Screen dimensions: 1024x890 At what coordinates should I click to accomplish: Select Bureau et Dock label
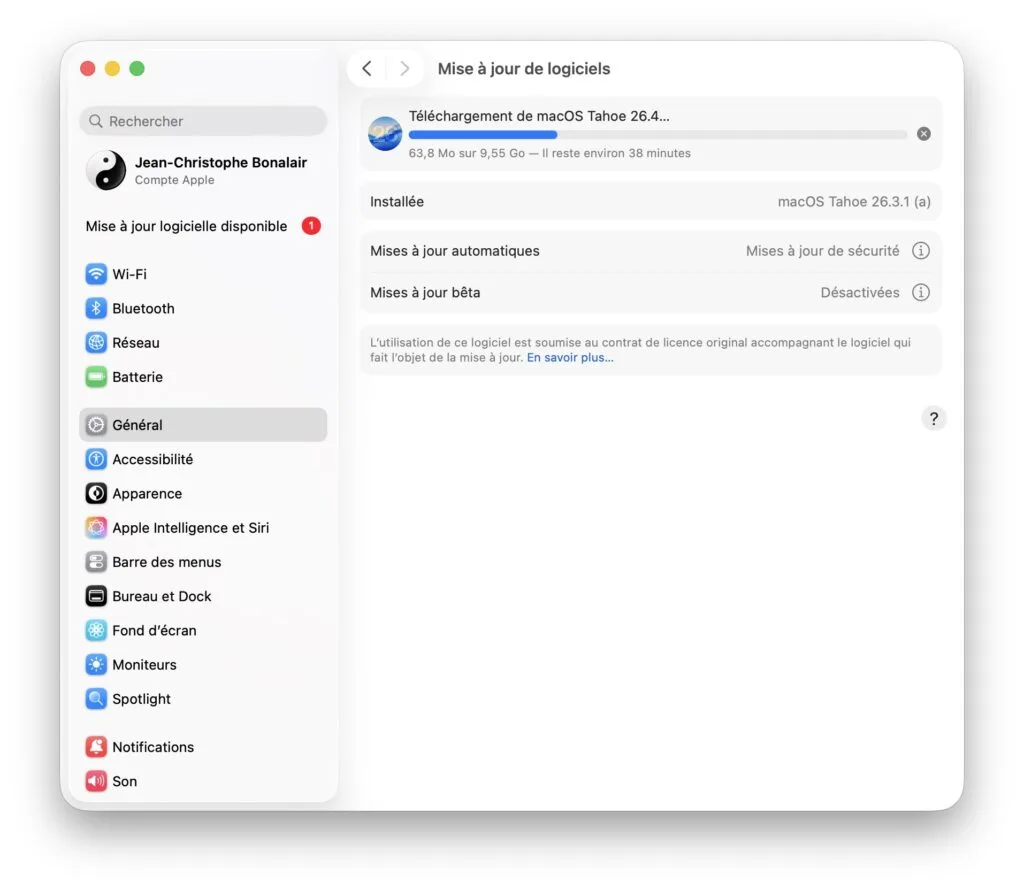click(162, 596)
